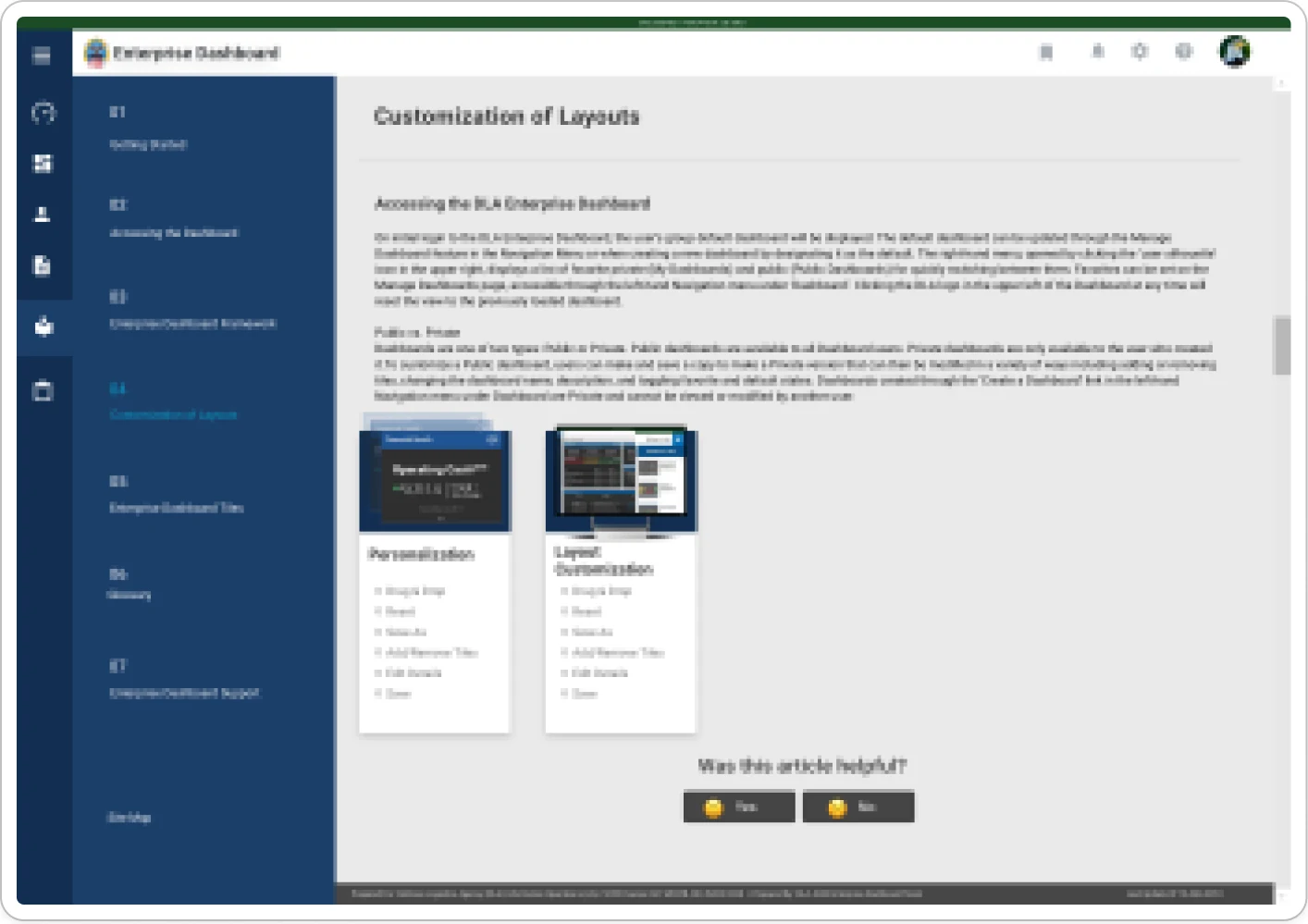Viewport: 1308px width, 924px height.
Task: Click the user profile sidebar icon
Action: 43,215
